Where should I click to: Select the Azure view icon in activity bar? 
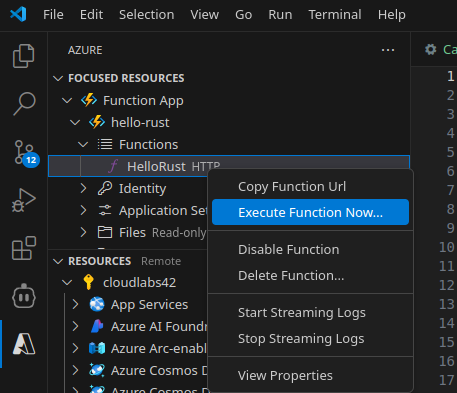[24, 344]
